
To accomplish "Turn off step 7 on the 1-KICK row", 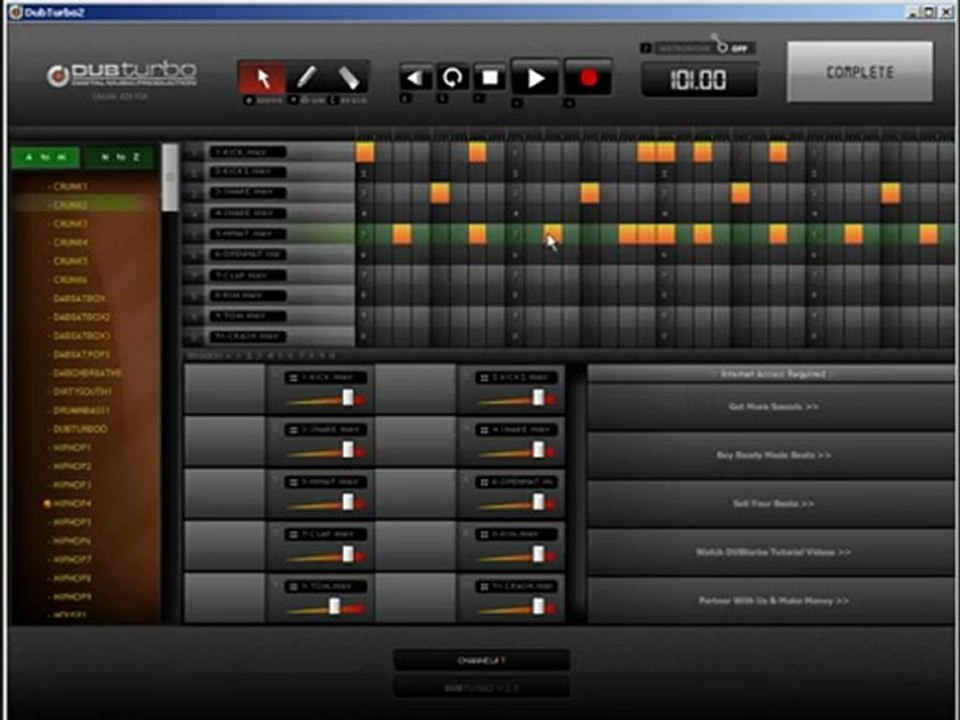I will click(478, 152).
